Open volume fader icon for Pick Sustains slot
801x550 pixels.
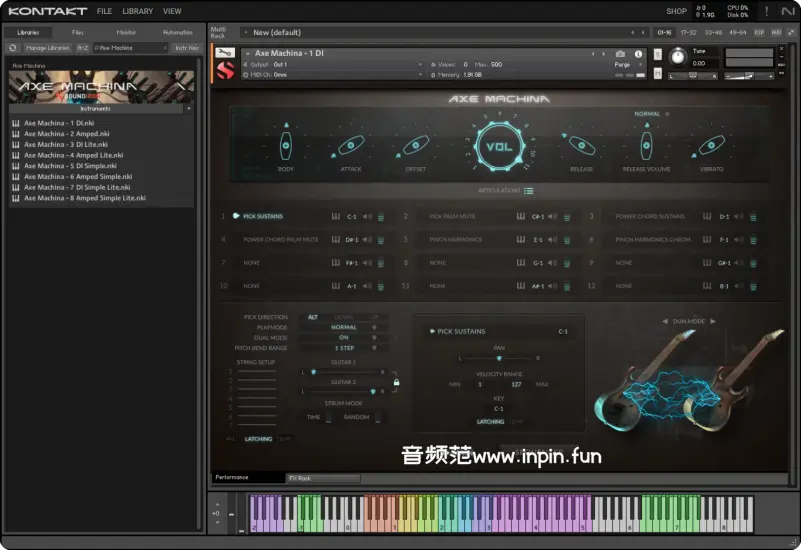pos(381,217)
